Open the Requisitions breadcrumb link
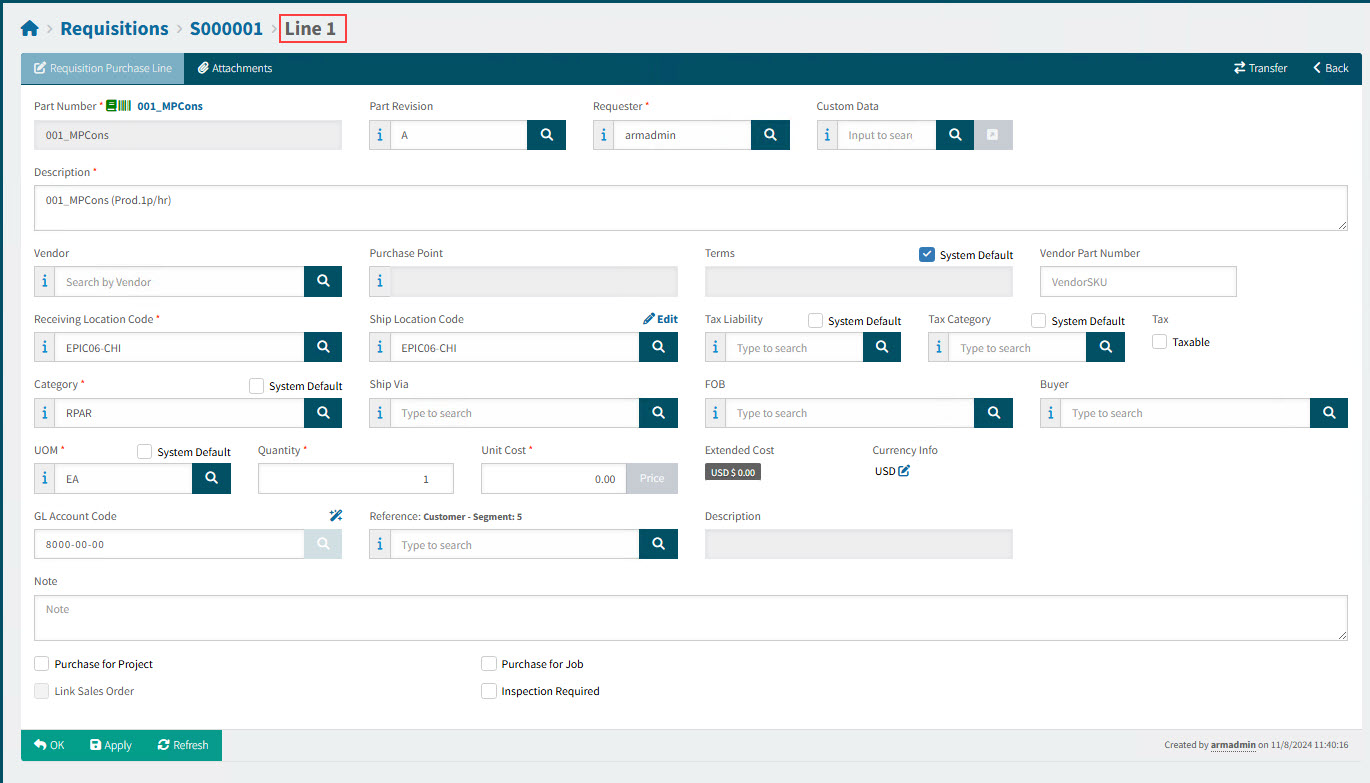 click(x=114, y=29)
